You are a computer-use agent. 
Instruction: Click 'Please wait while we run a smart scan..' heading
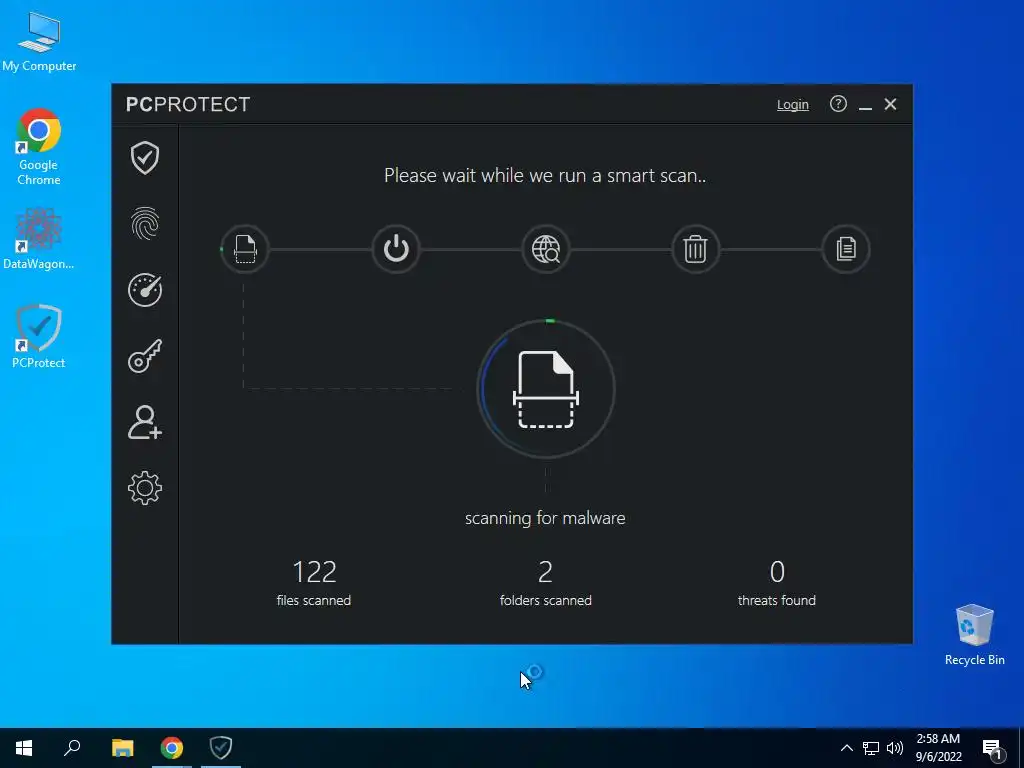tap(545, 176)
